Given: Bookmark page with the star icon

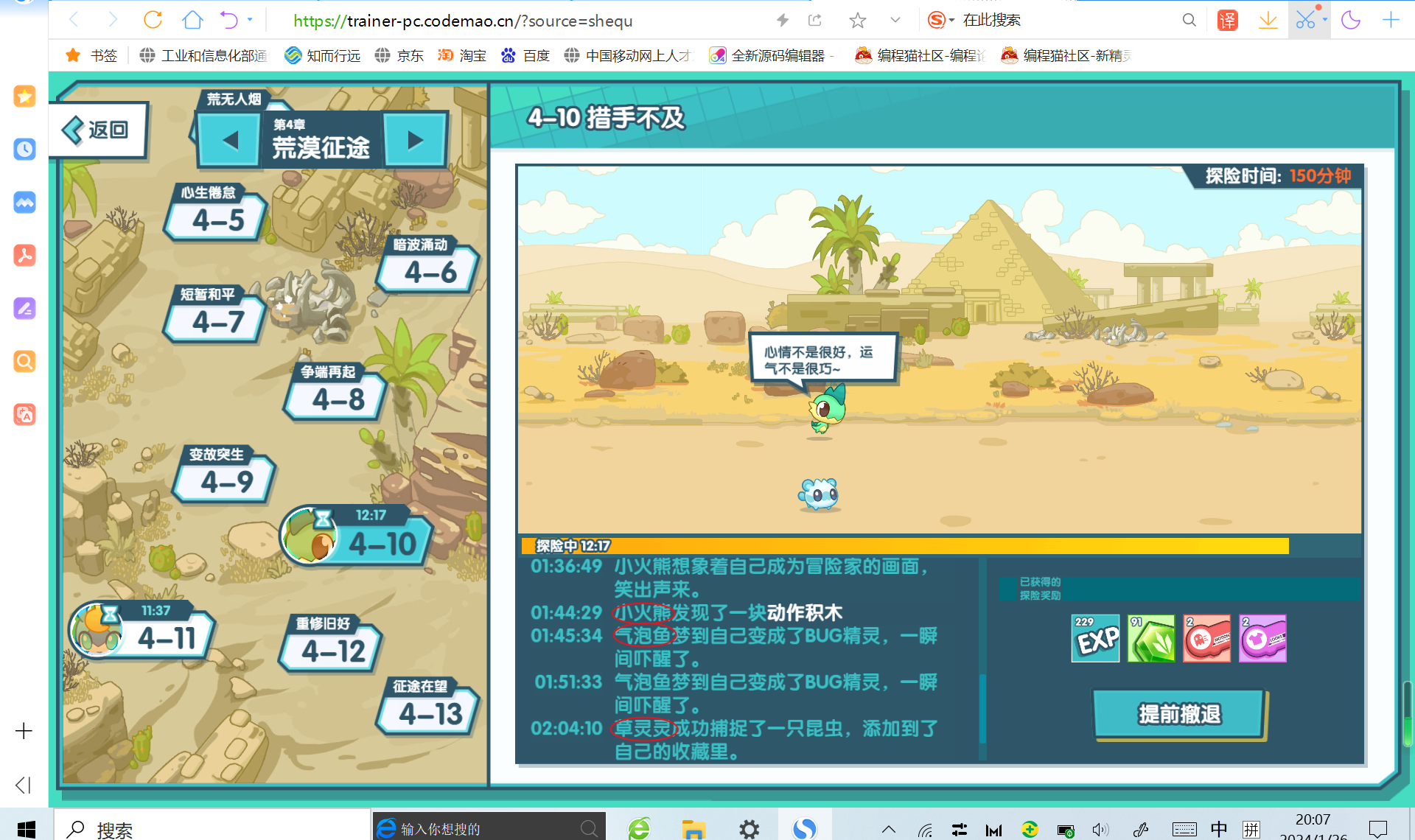Looking at the screenshot, I should pyautogui.click(x=857, y=20).
